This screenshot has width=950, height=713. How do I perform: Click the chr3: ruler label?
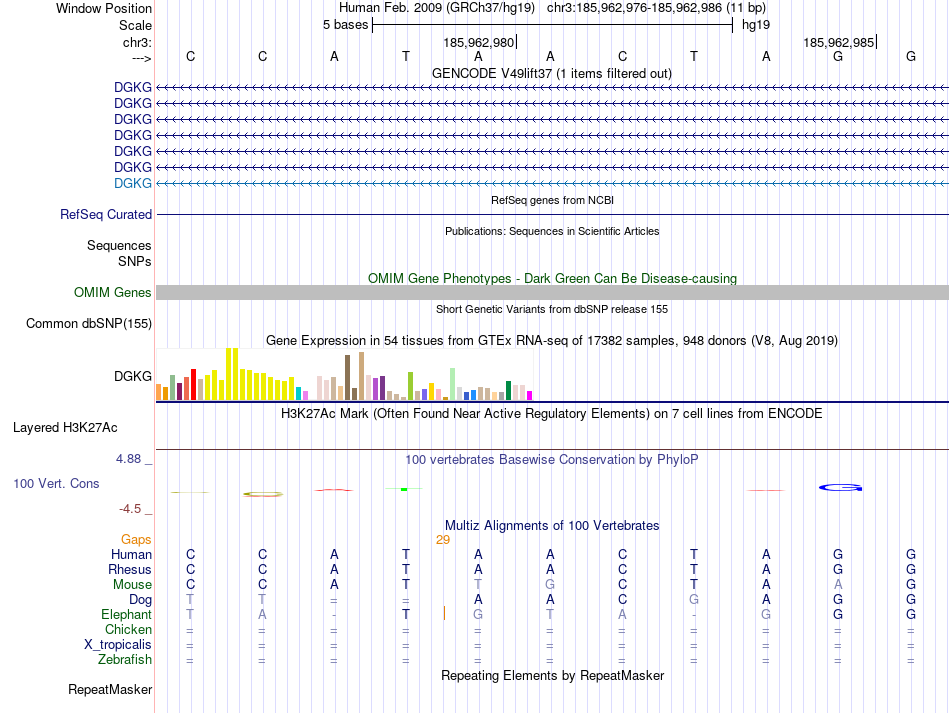[x=137, y=42]
